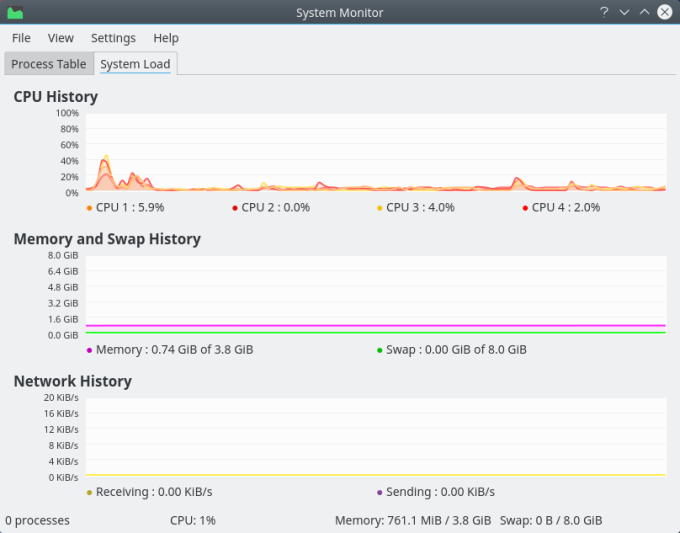
Task: Switch to the Process Table tab
Action: (x=48, y=64)
